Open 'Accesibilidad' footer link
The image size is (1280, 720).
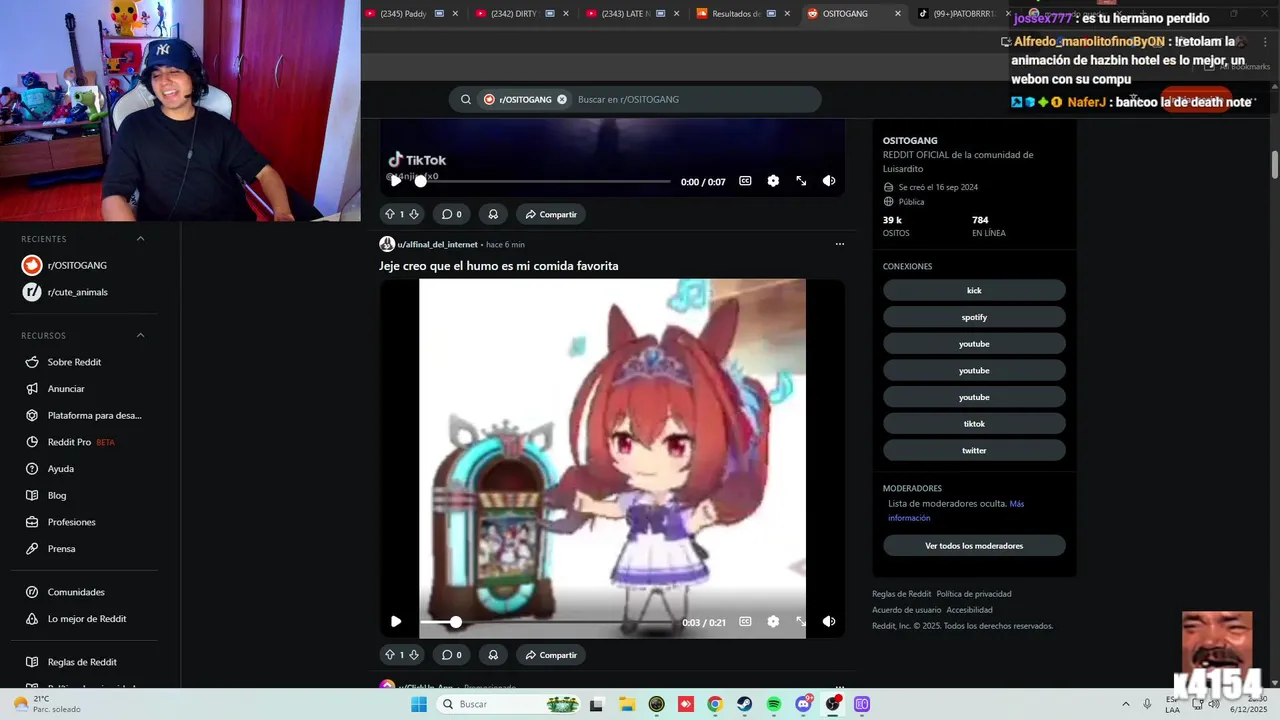point(969,610)
